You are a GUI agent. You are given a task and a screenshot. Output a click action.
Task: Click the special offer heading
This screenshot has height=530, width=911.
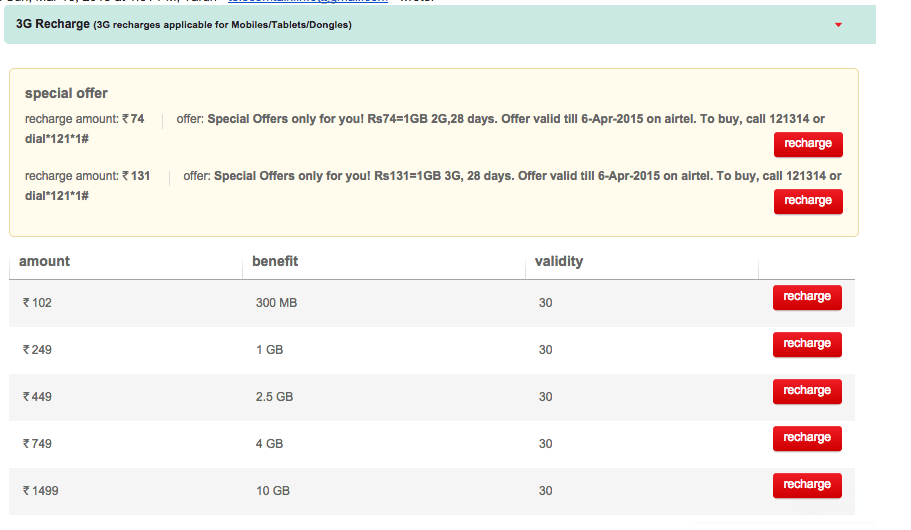[66, 94]
